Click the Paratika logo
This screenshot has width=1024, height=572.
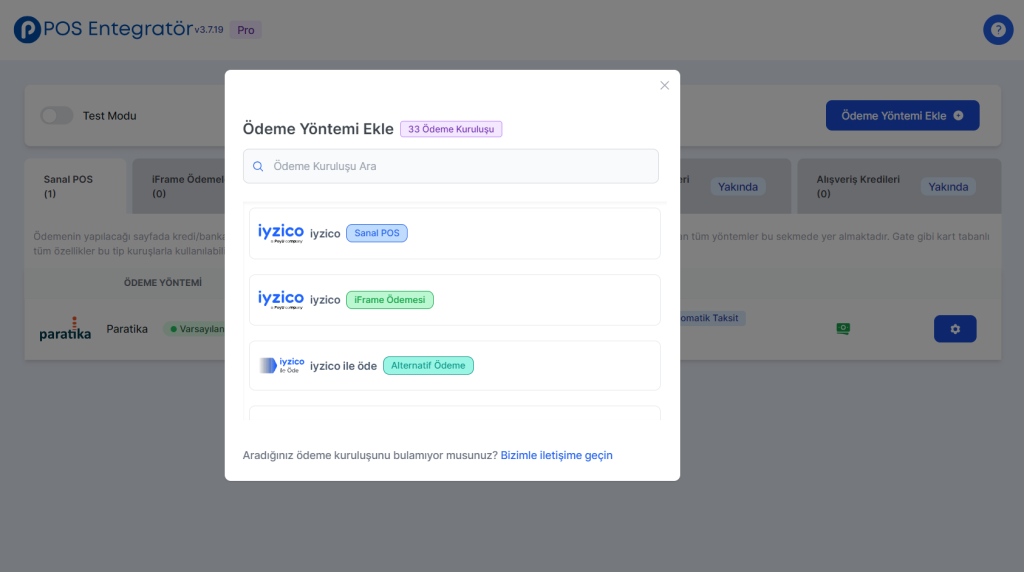tap(65, 331)
